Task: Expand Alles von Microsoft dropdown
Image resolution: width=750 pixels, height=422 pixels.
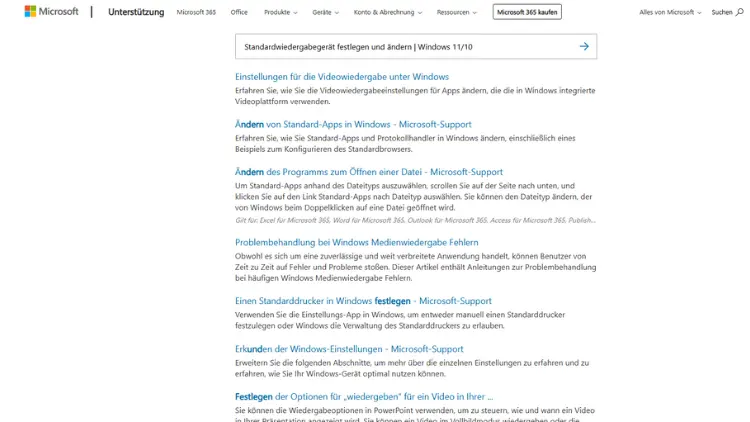Action: (x=670, y=12)
